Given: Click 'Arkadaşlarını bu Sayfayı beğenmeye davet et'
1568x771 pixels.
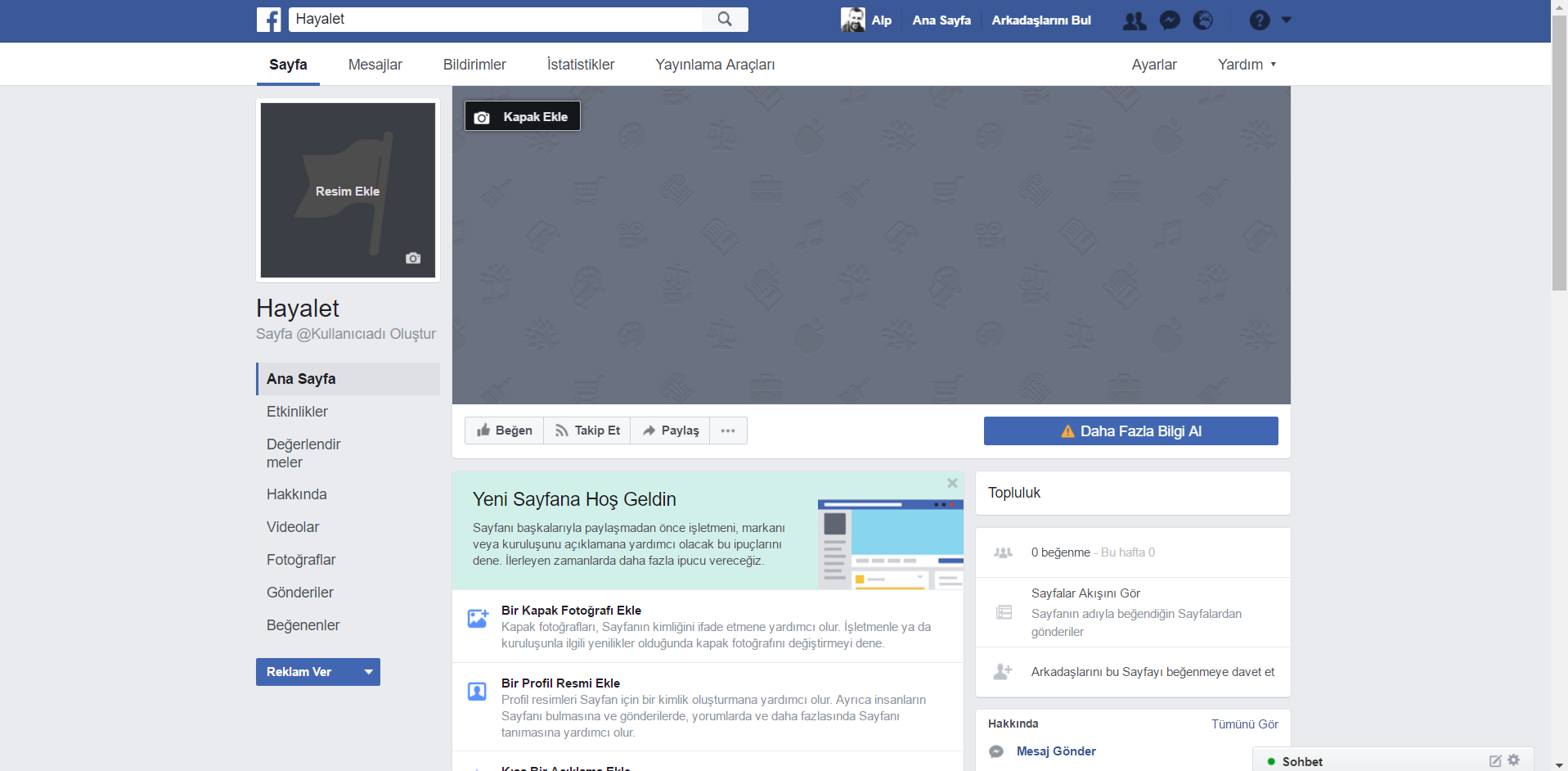Looking at the screenshot, I should coord(1152,672).
